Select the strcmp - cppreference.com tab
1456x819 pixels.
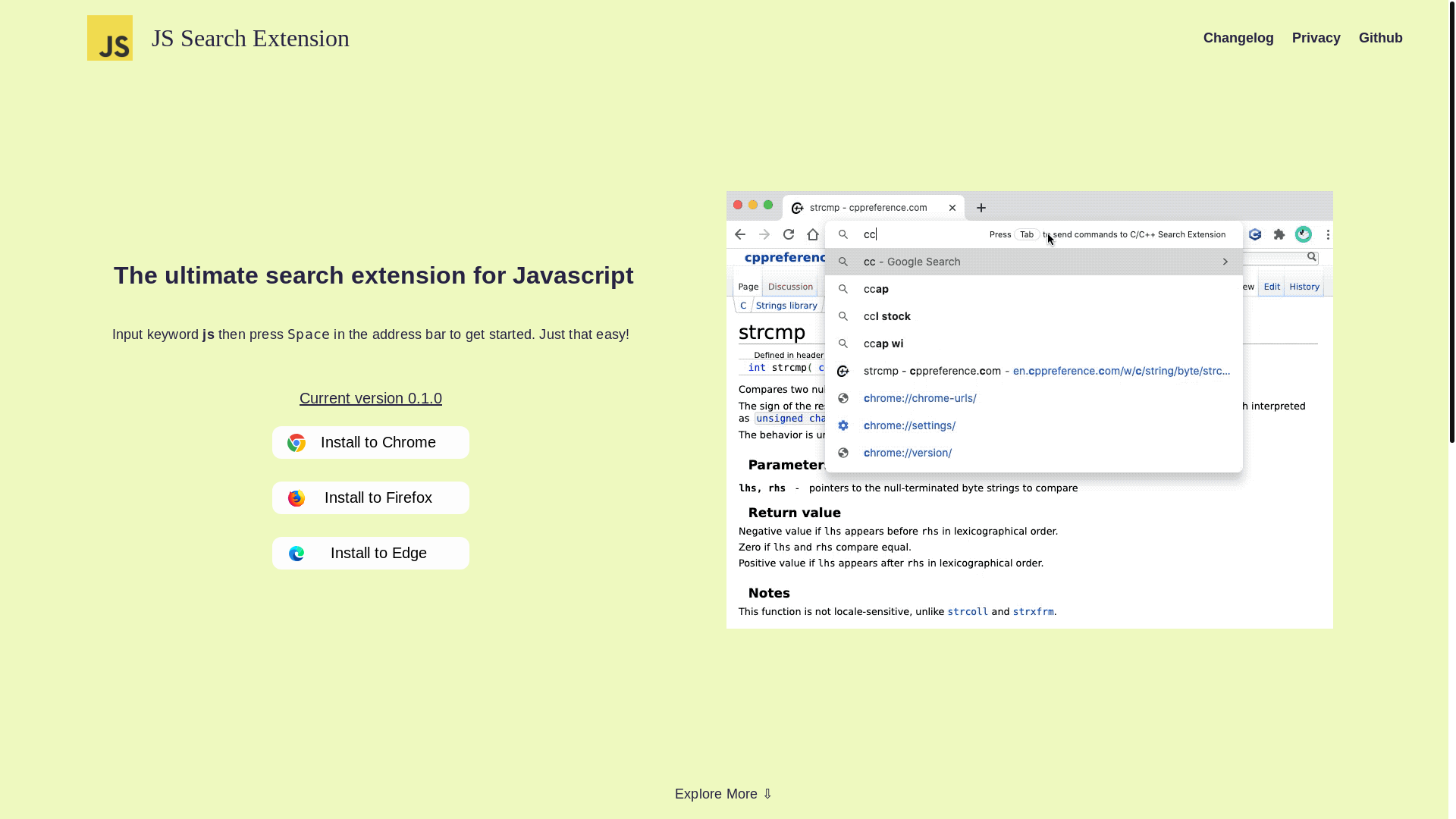click(874, 208)
